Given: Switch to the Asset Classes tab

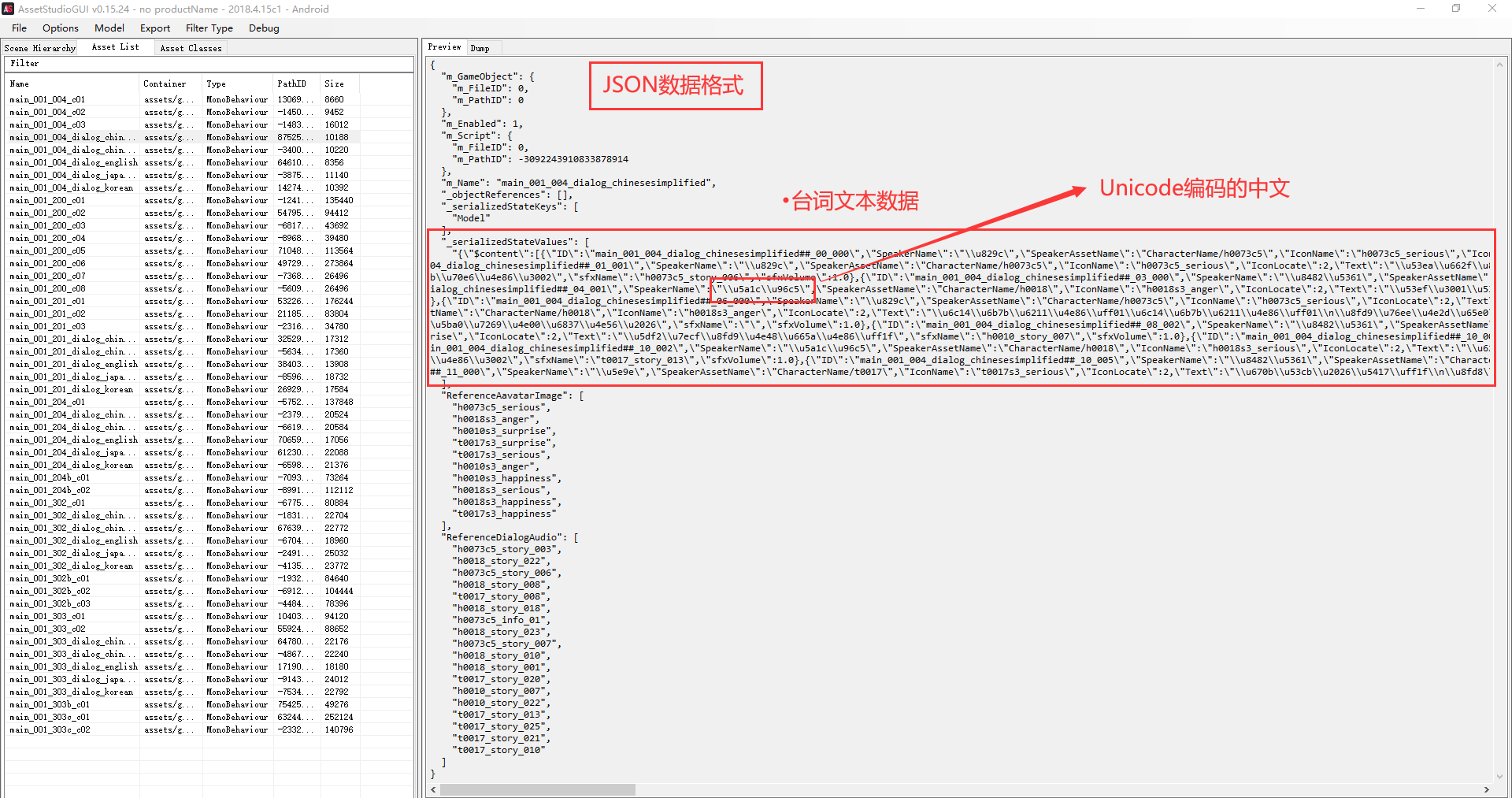Looking at the screenshot, I should [x=191, y=48].
